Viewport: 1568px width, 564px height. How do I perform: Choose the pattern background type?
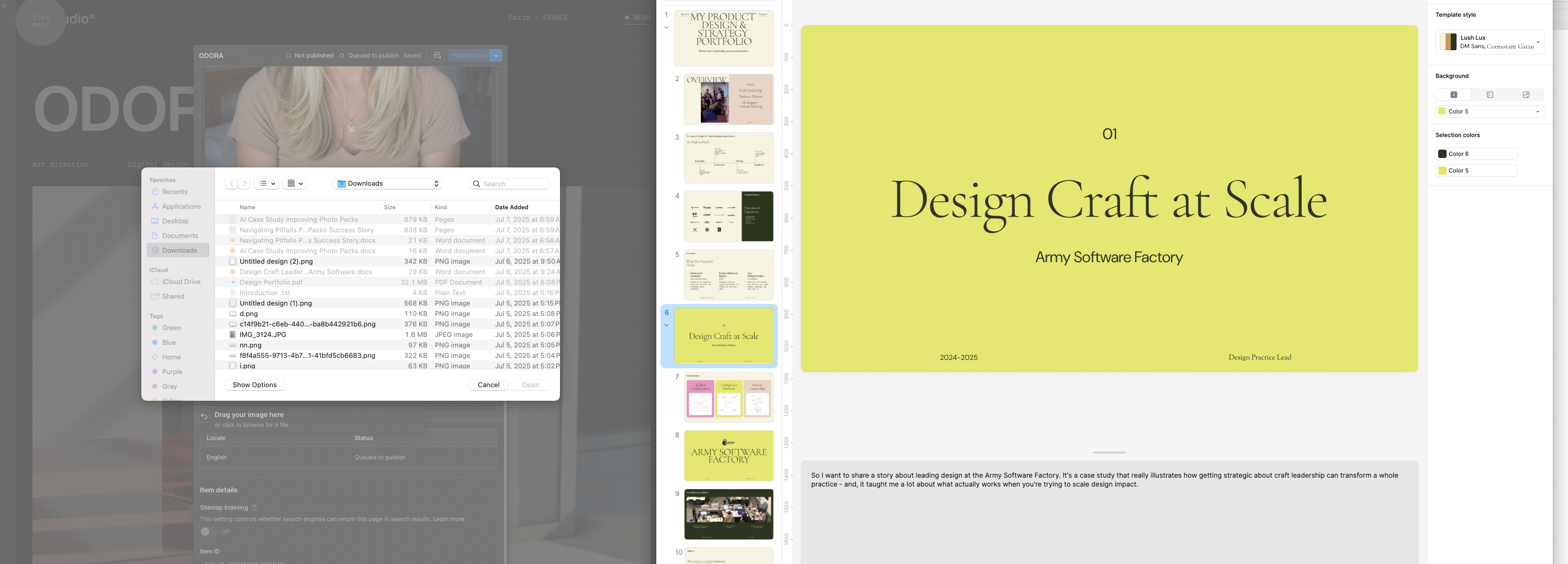(x=1489, y=94)
